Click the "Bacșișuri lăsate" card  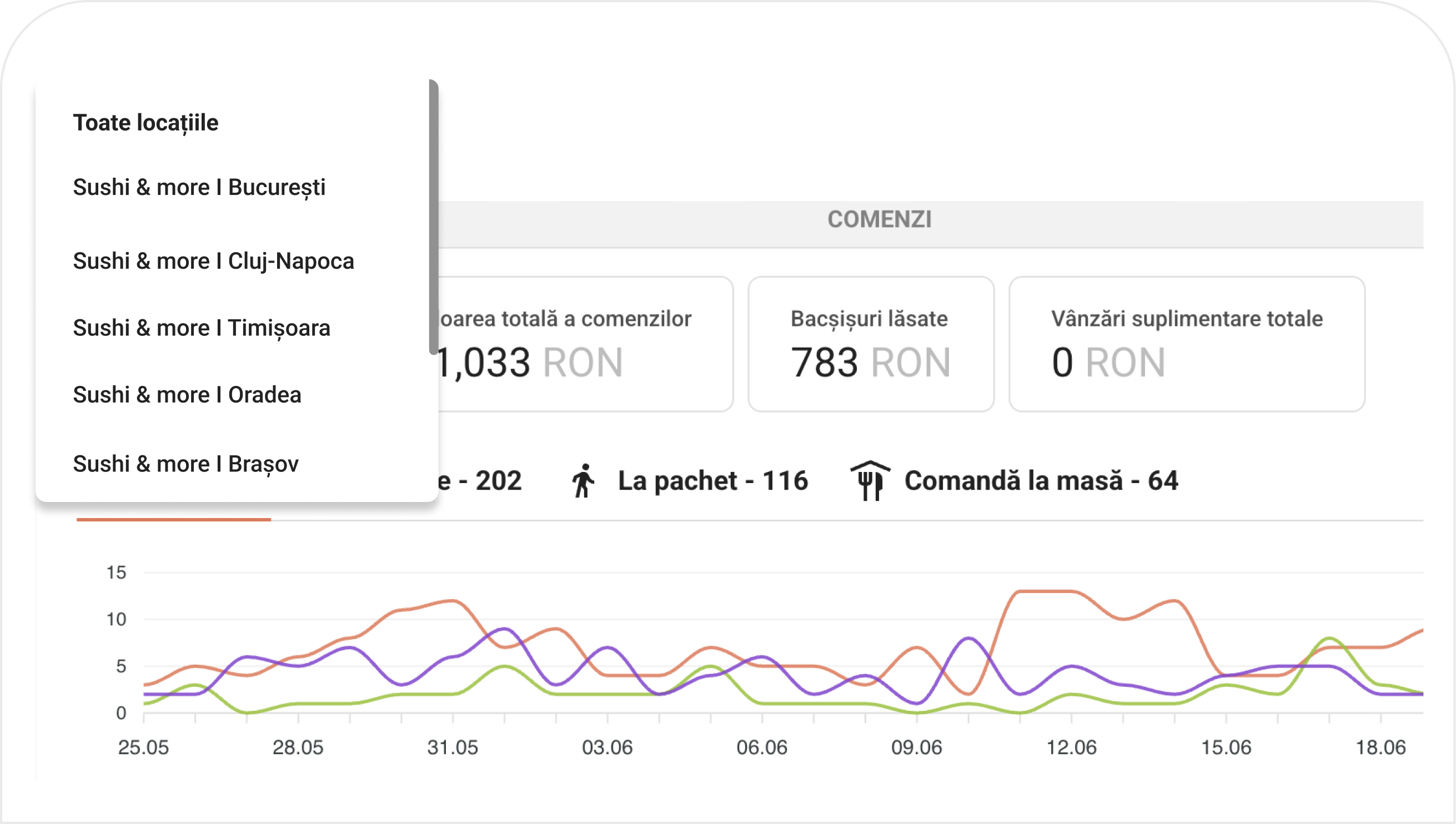[x=871, y=344]
